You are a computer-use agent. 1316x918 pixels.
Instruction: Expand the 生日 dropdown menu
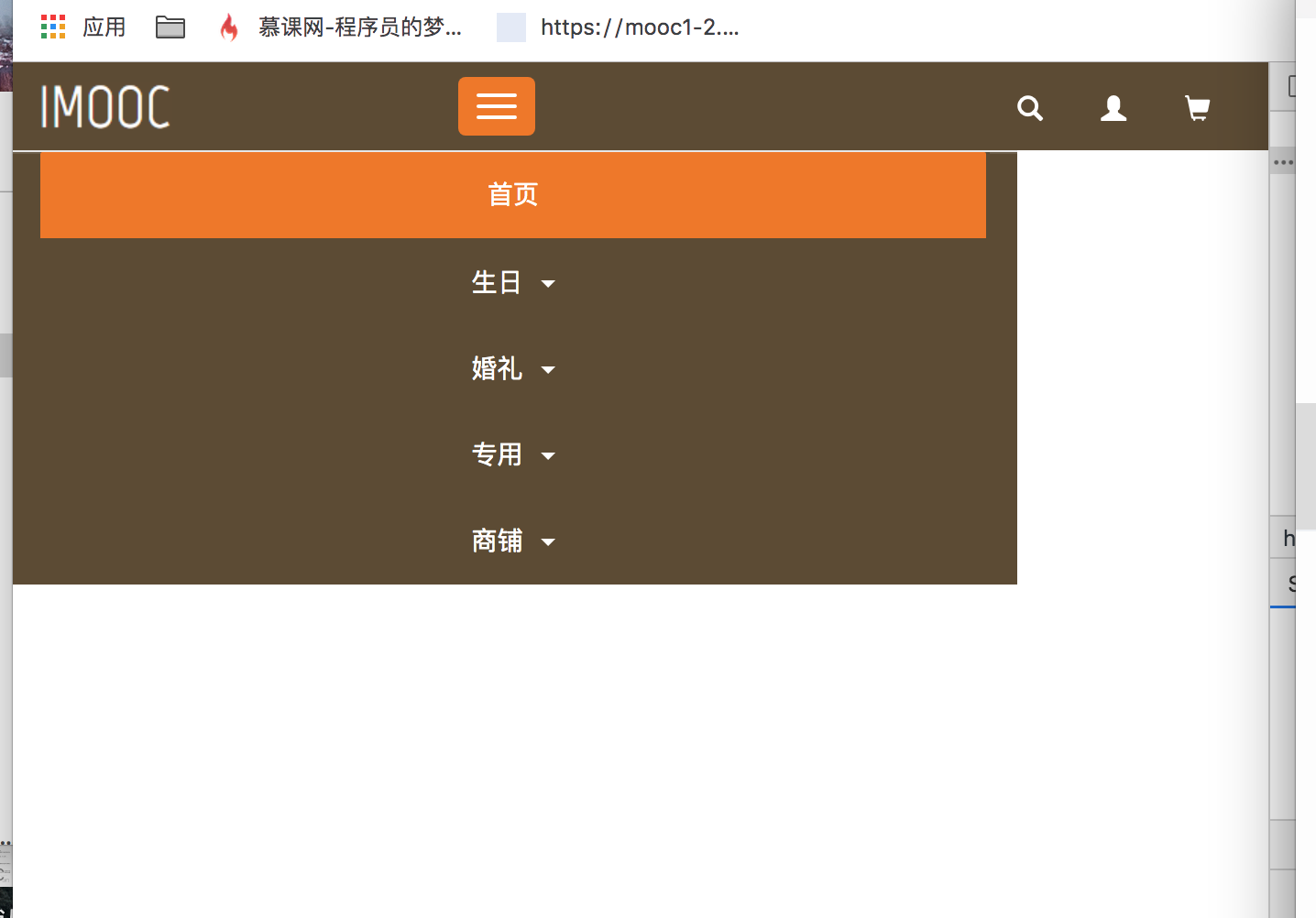point(548,284)
